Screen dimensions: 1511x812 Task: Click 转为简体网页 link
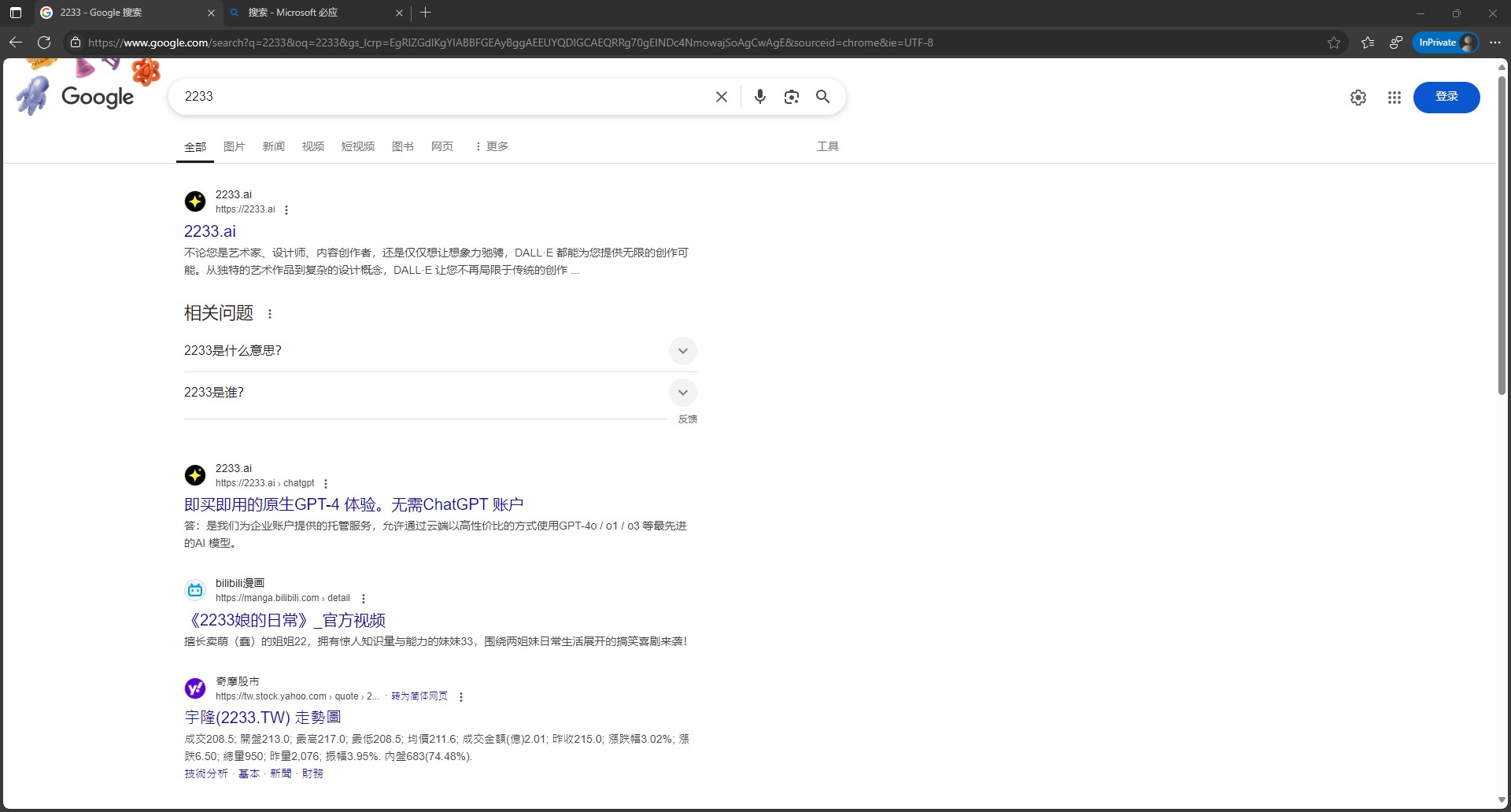pyautogui.click(x=419, y=696)
